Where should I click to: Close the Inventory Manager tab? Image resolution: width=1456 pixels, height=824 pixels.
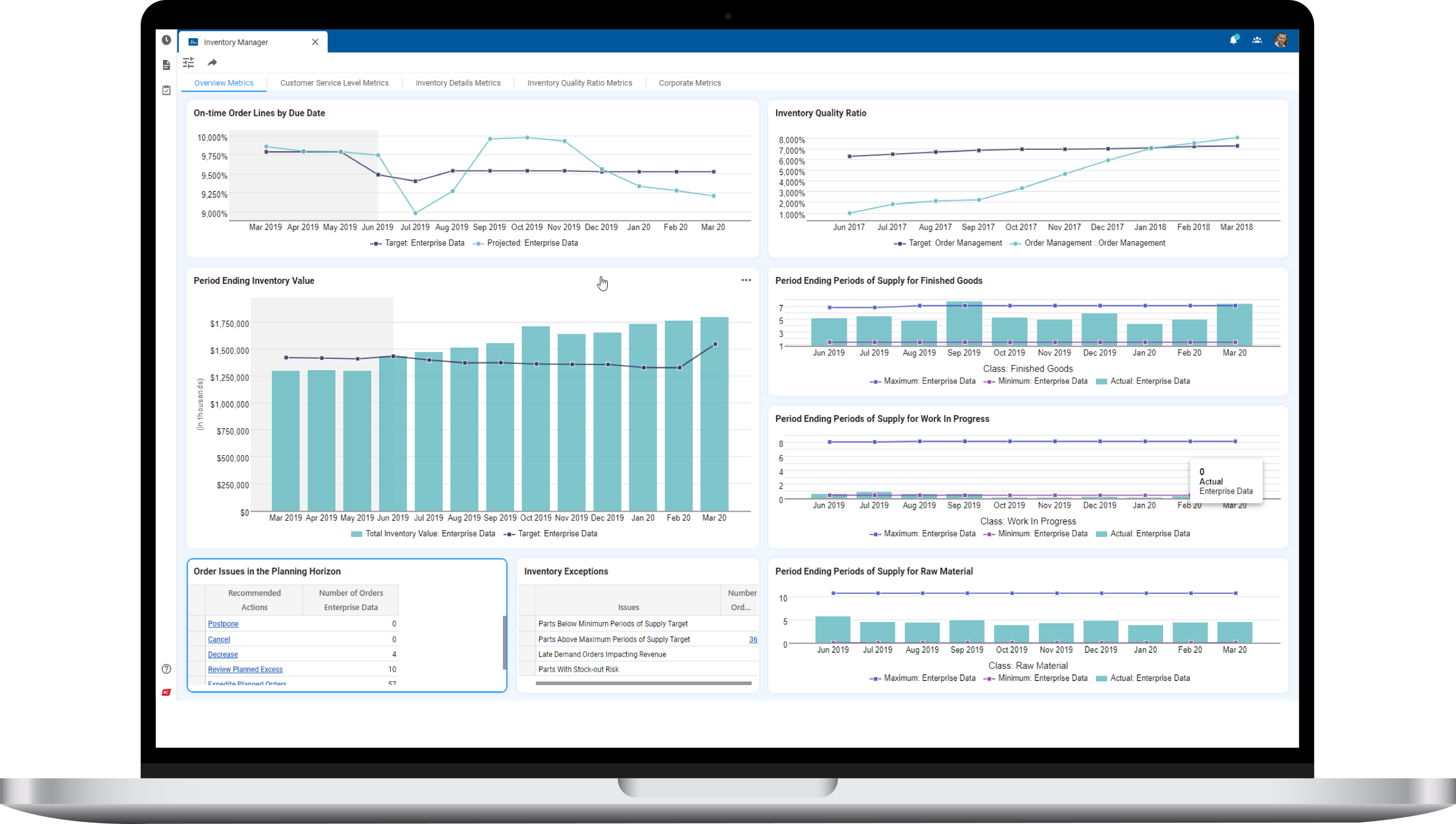point(315,42)
